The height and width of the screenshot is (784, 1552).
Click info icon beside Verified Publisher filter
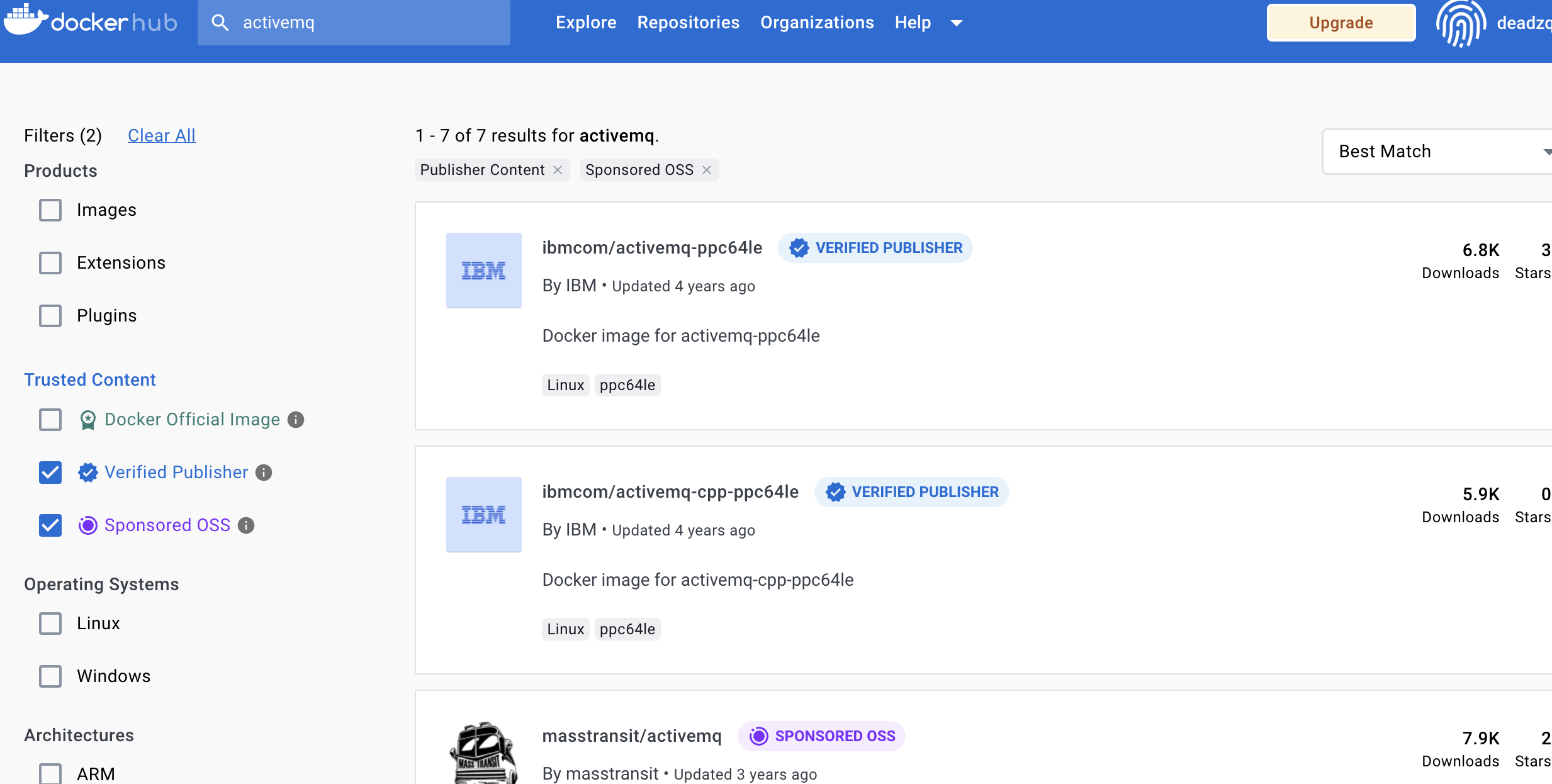(264, 473)
